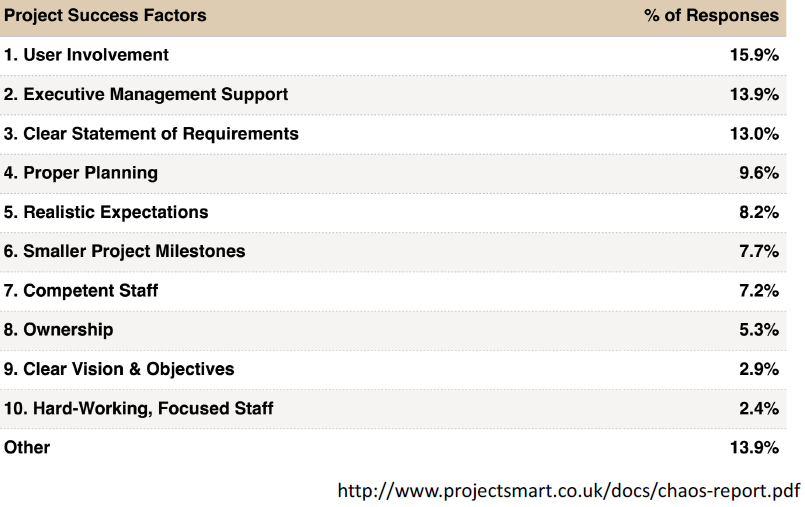Select the 13.0% value for Clear Requirements
This screenshot has height=507, width=805.
point(754,134)
